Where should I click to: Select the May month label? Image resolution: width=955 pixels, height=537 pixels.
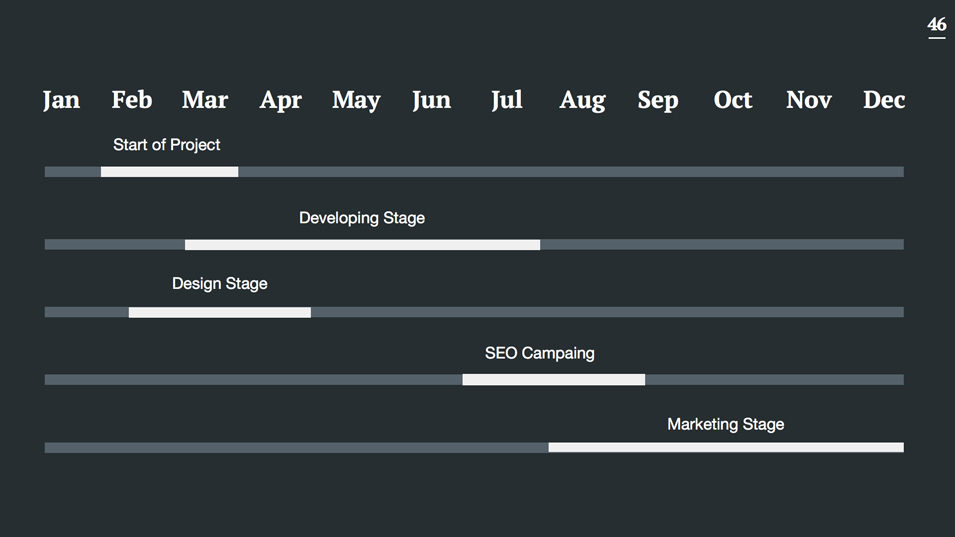(x=356, y=100)
